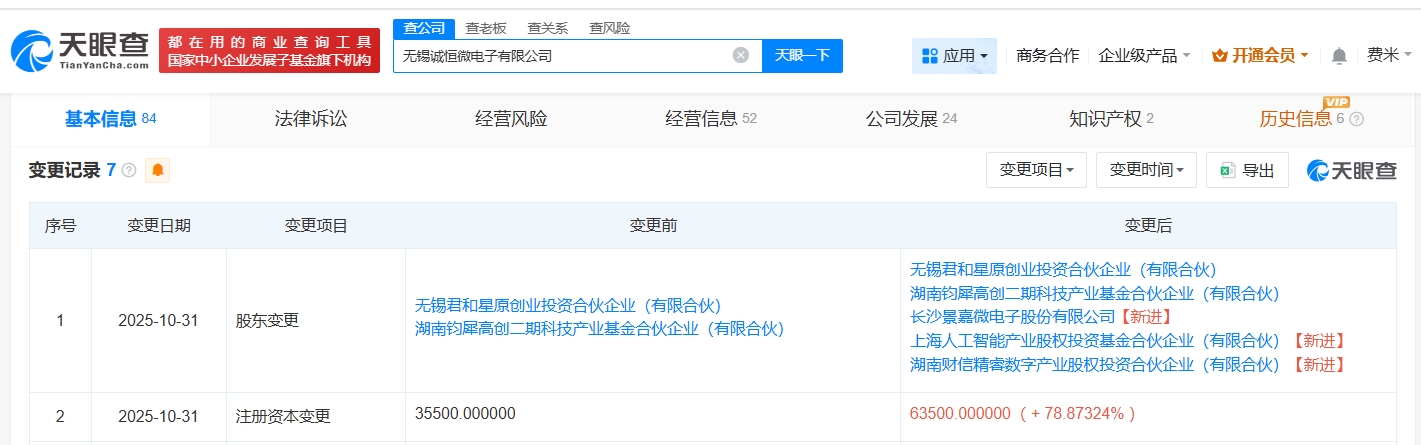Click the TianYanCha logo at top left
Image resolution: width=1421 pixels, height=445 pixels.
[x=80, y=51]
